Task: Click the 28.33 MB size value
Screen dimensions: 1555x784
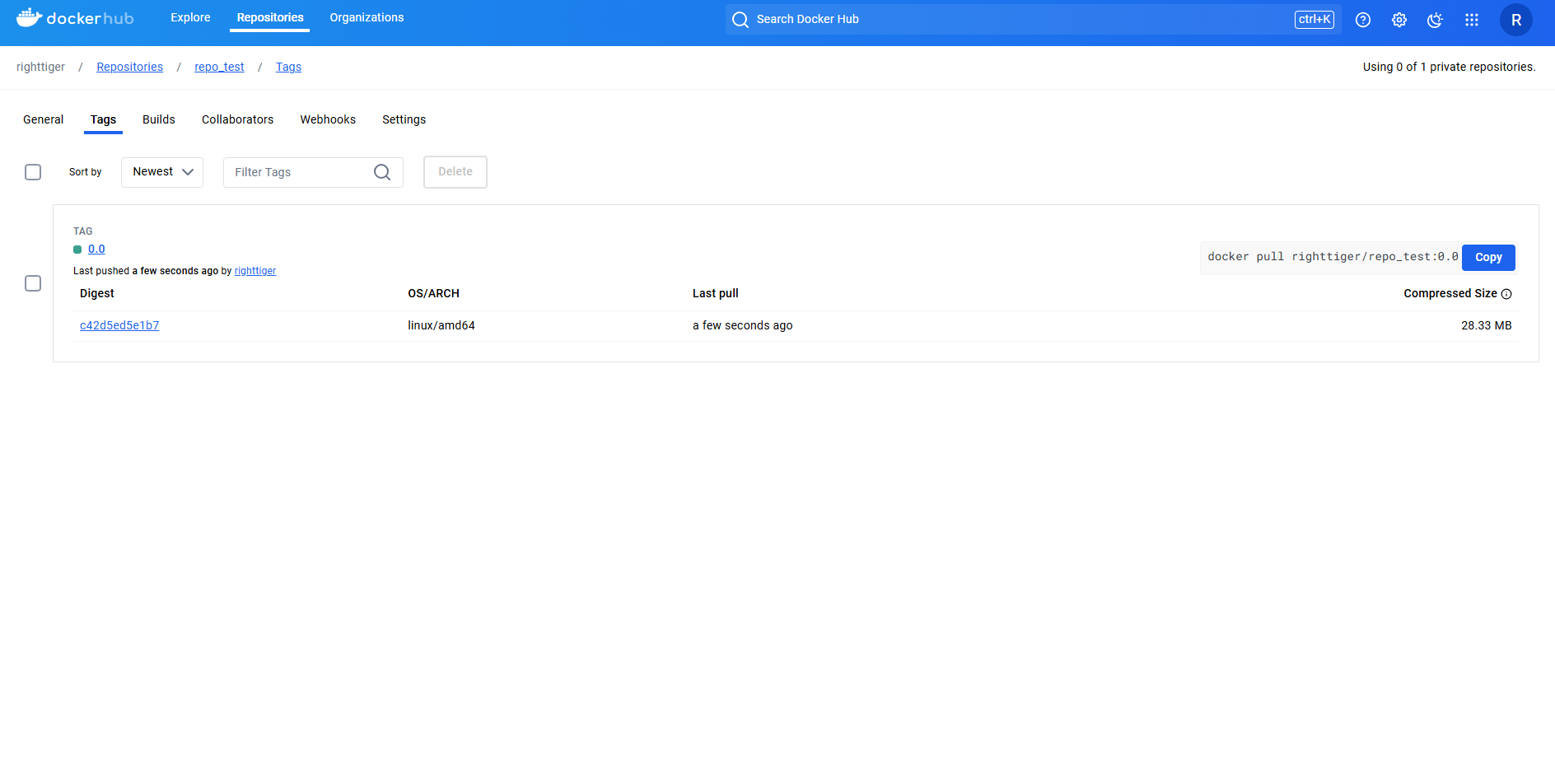Action: click(x=1486, y=325)
